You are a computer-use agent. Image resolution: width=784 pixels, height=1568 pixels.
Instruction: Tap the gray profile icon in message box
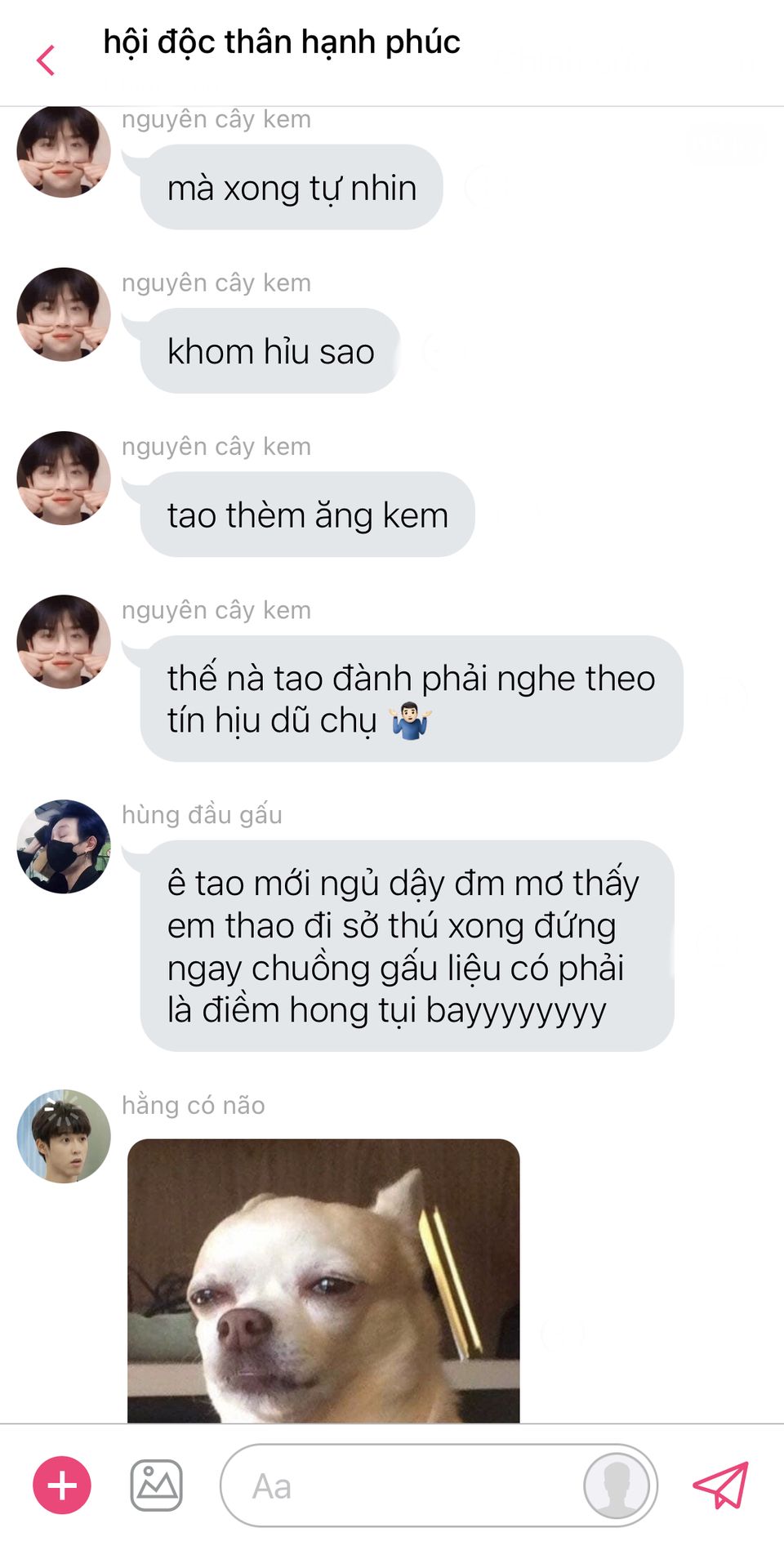(x=617, y=1485)
